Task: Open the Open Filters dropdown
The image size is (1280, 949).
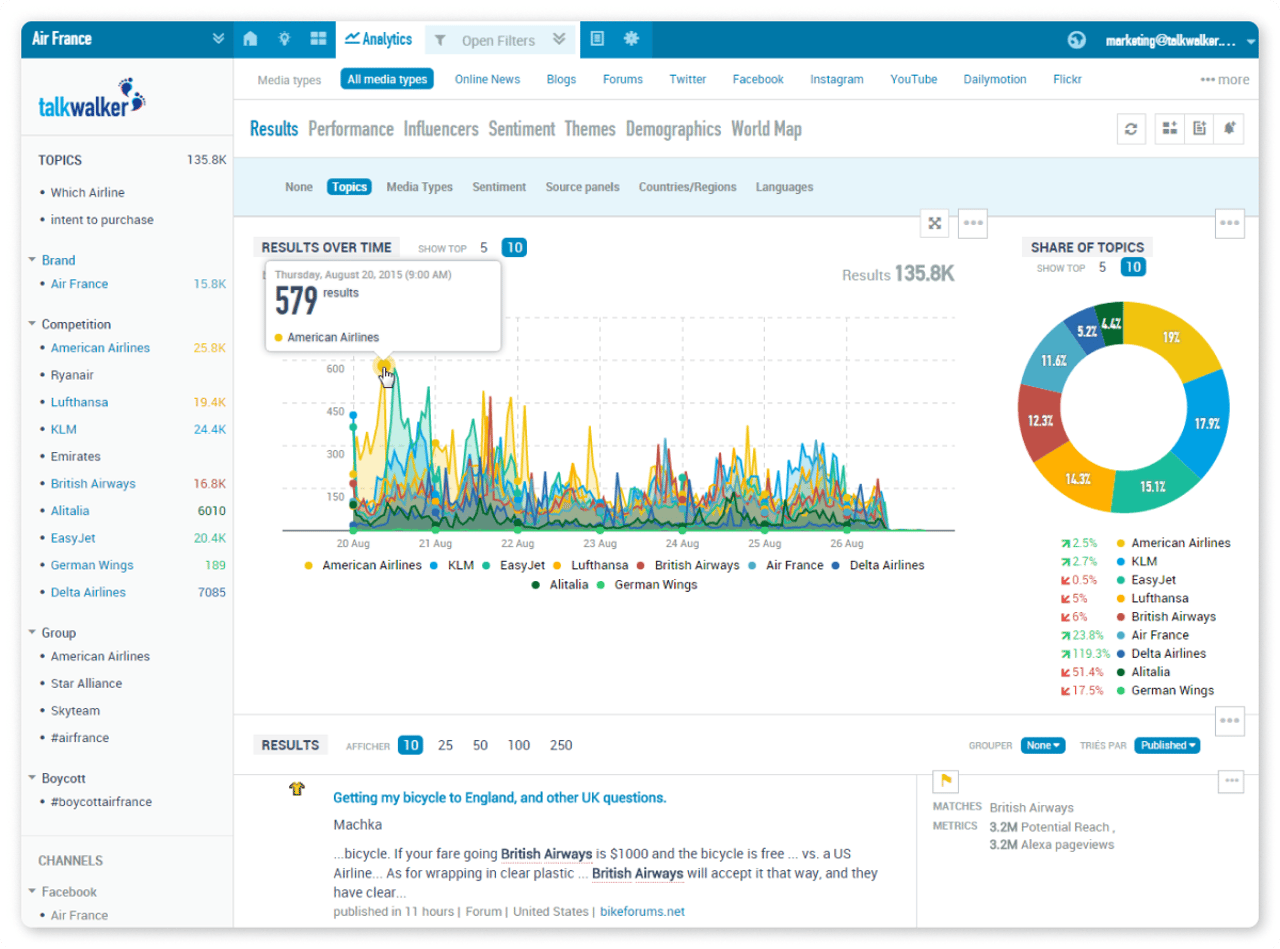Action: point(499,38)
